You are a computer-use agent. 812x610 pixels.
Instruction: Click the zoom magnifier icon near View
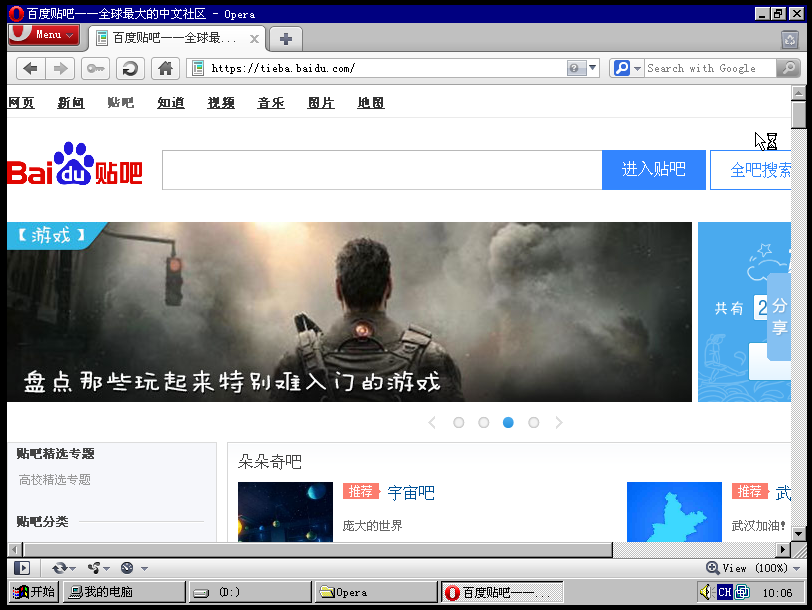tap(713, 568)
